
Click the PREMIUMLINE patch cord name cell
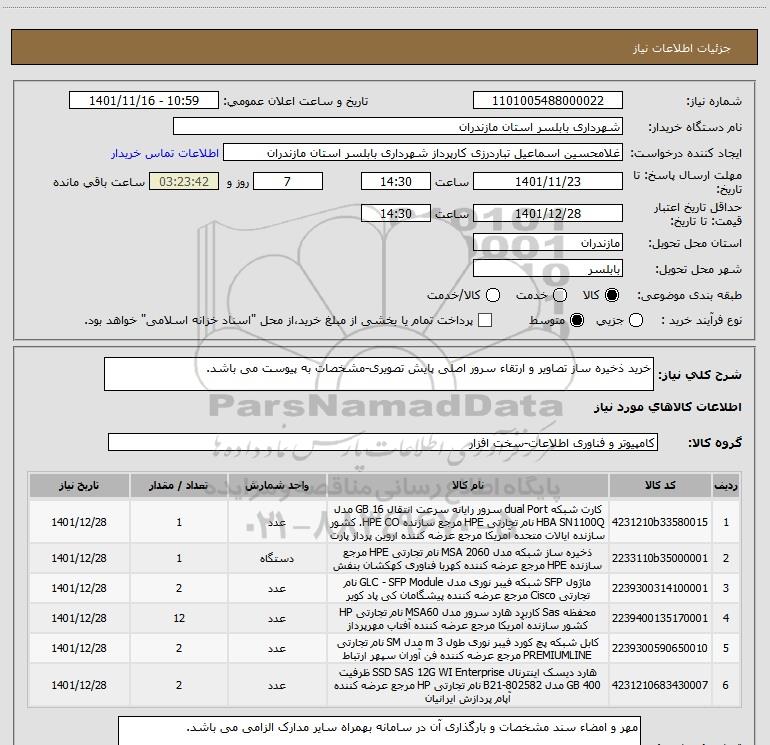pos(468,648)
